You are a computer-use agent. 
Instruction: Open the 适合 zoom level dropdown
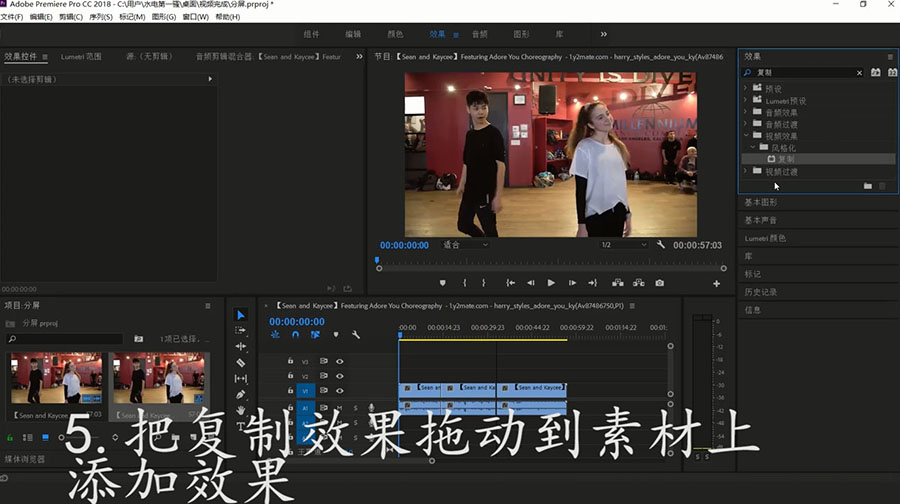click(x=465, y=245)
